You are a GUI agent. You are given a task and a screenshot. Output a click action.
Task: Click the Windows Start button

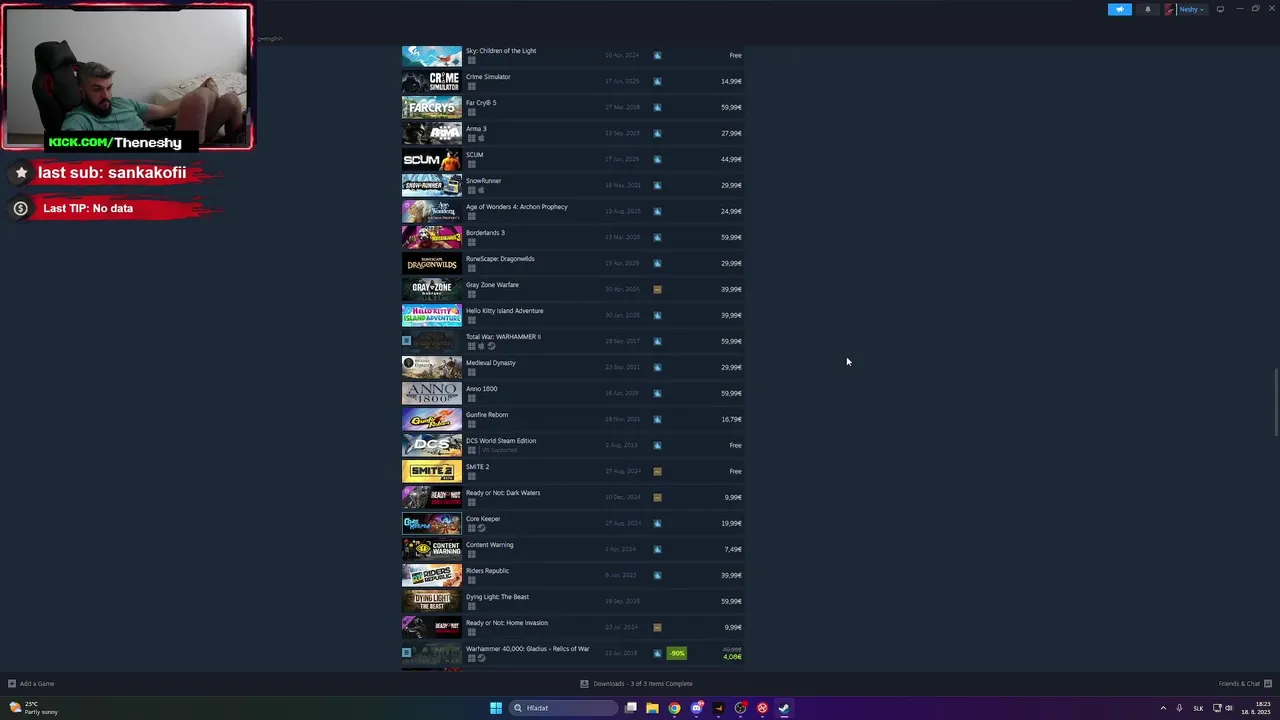point(495,708)
